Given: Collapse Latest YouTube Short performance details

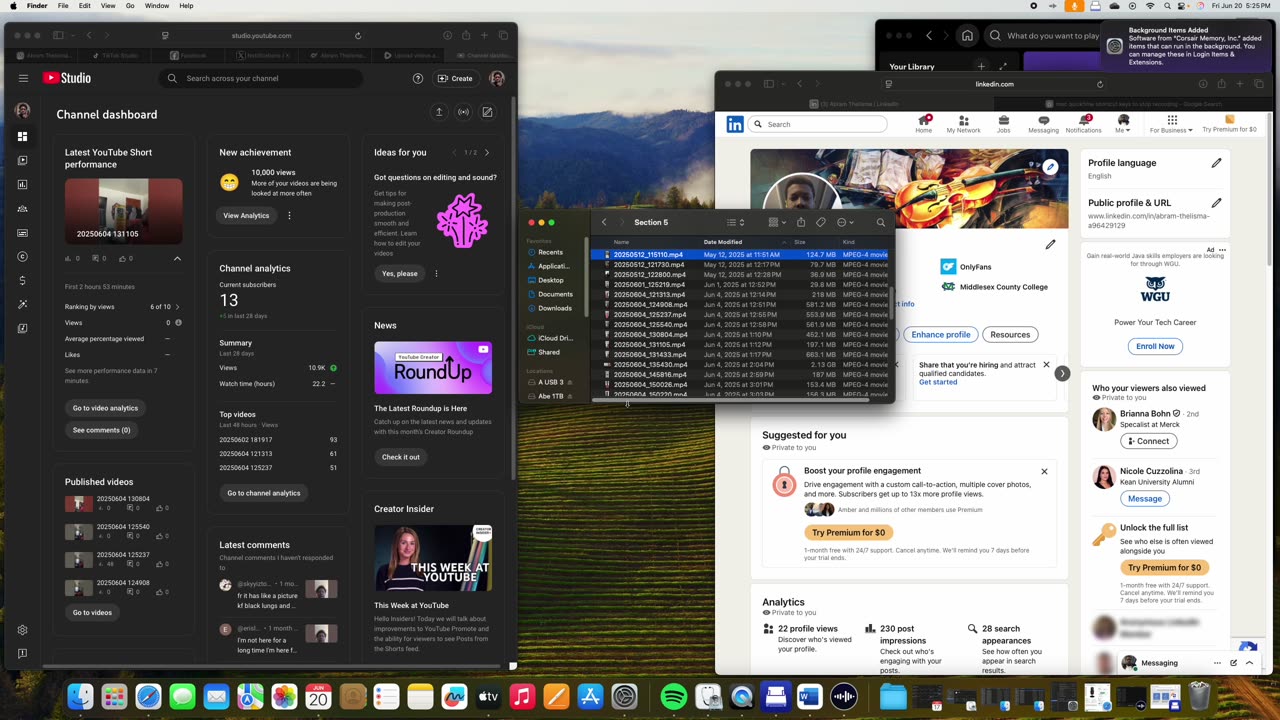Looking at the screenshot, I should [177, 259].
